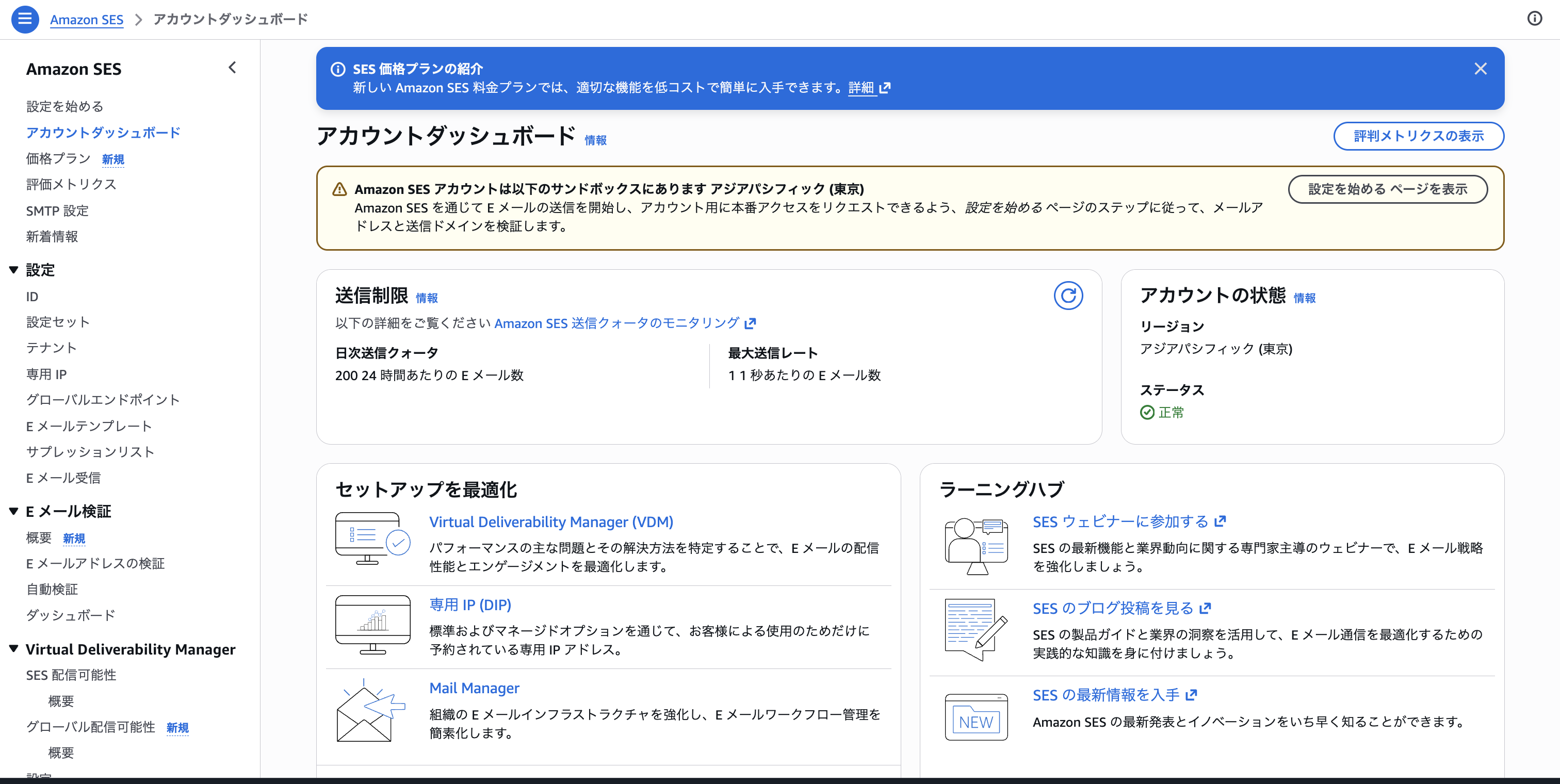Open the 専用 IP (DIP) link
This screenshot has height=784, width=1560.
coord(470,605)
